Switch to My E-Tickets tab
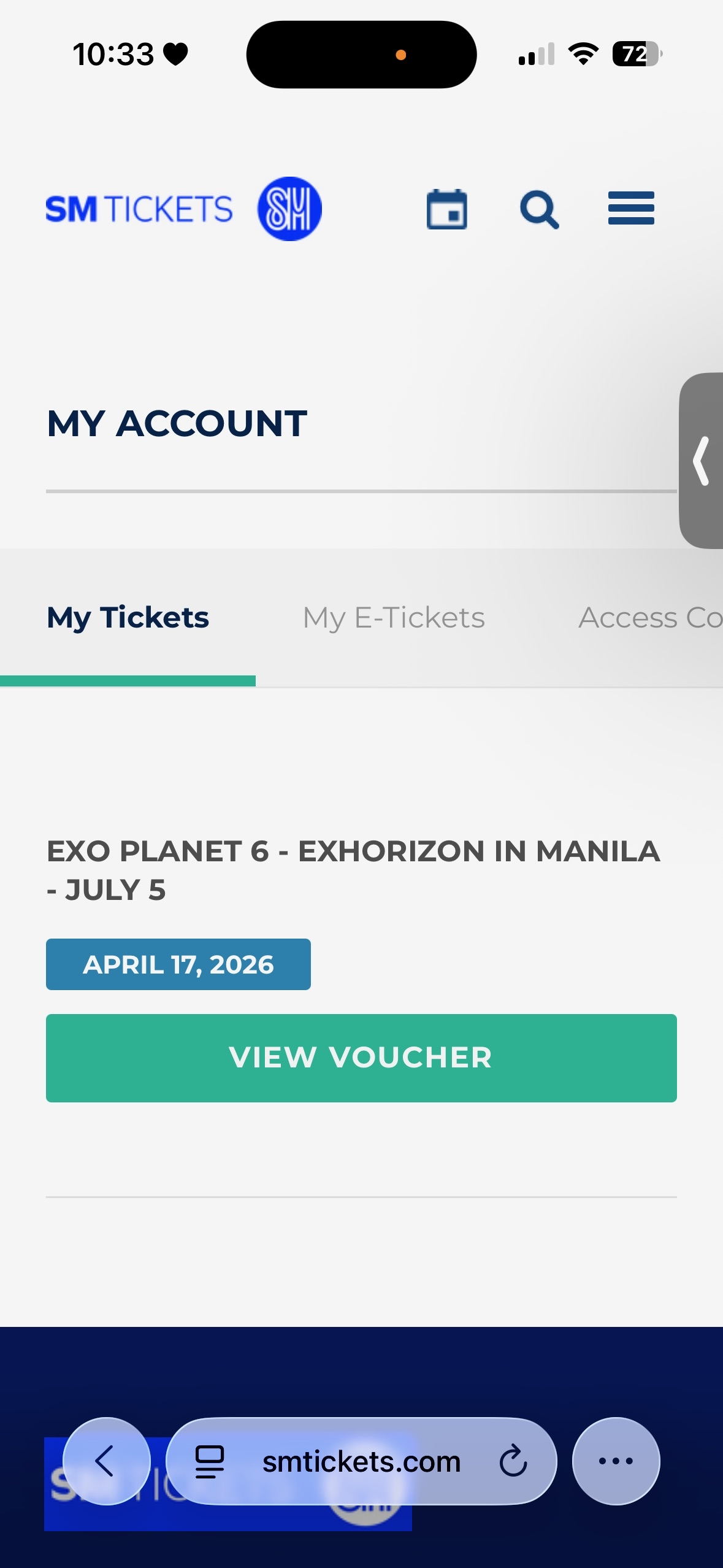 (x=394, y=618)
